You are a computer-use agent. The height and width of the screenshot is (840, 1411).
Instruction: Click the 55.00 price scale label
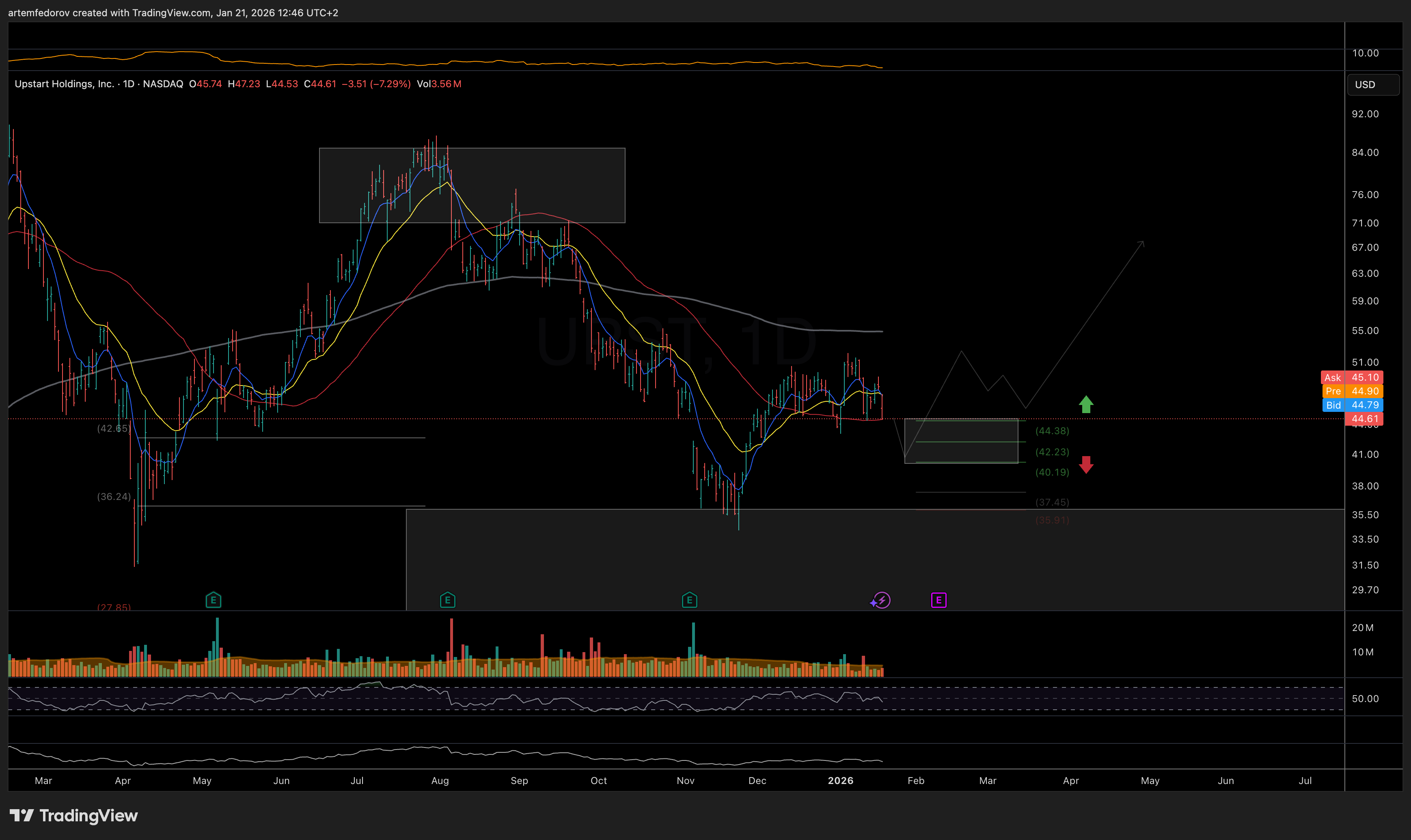1365,331
